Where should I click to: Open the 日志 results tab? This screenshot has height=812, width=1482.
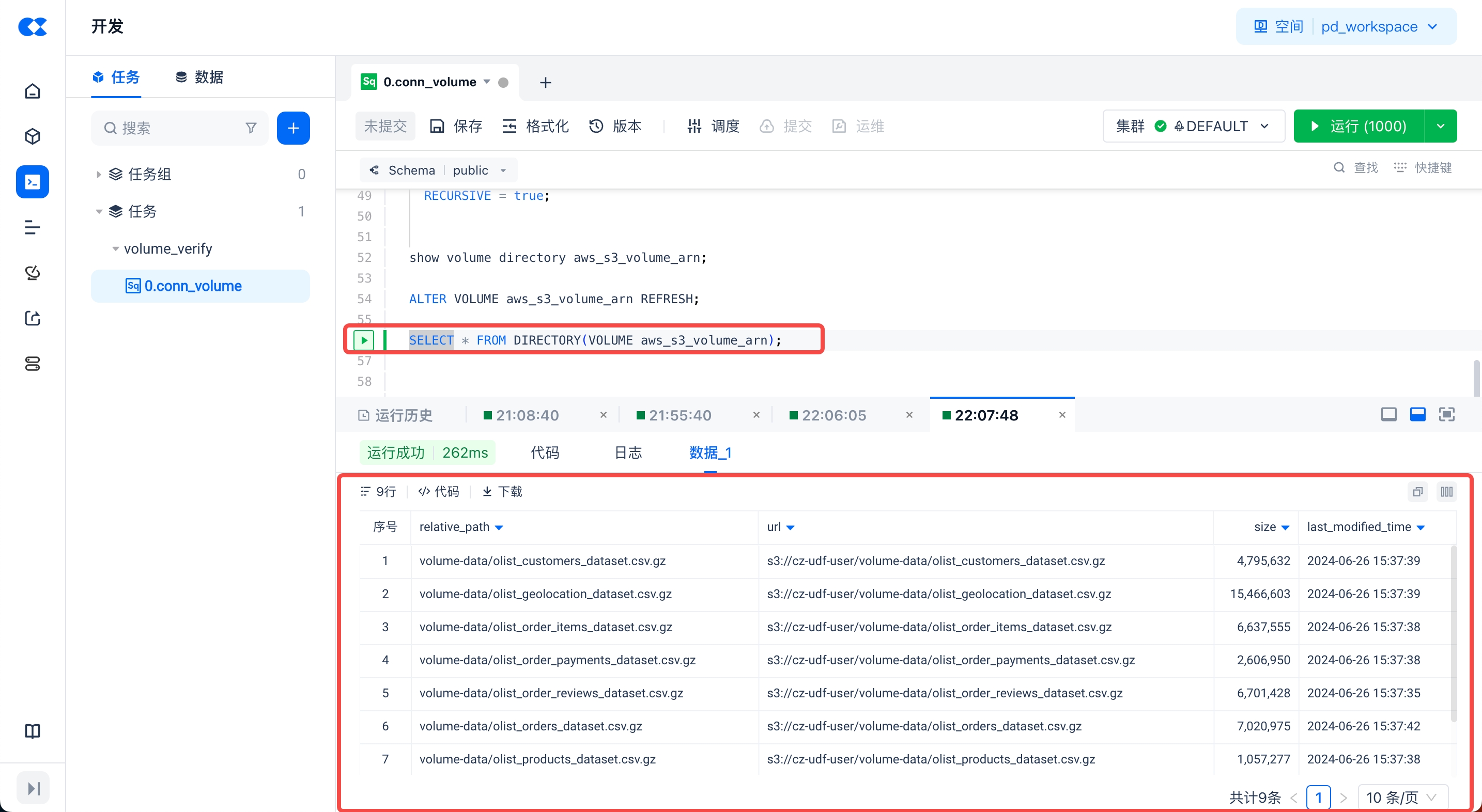628,452
